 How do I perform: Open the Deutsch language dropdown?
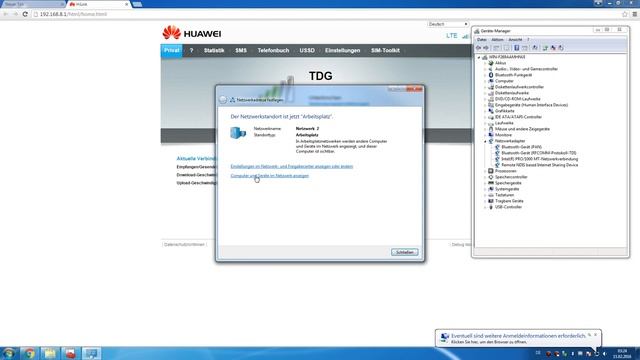pos(448,24)
